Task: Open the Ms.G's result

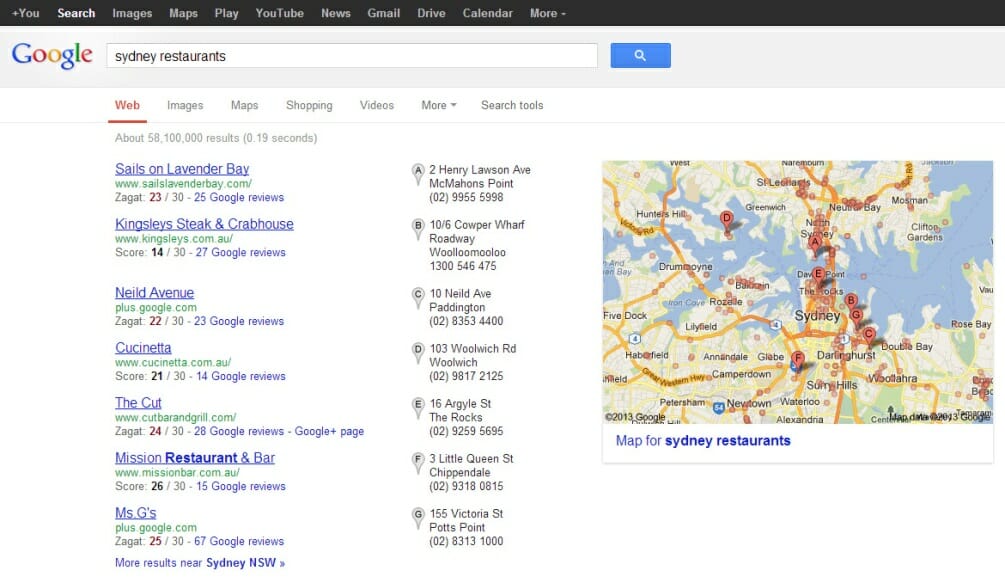Action: 135,513
